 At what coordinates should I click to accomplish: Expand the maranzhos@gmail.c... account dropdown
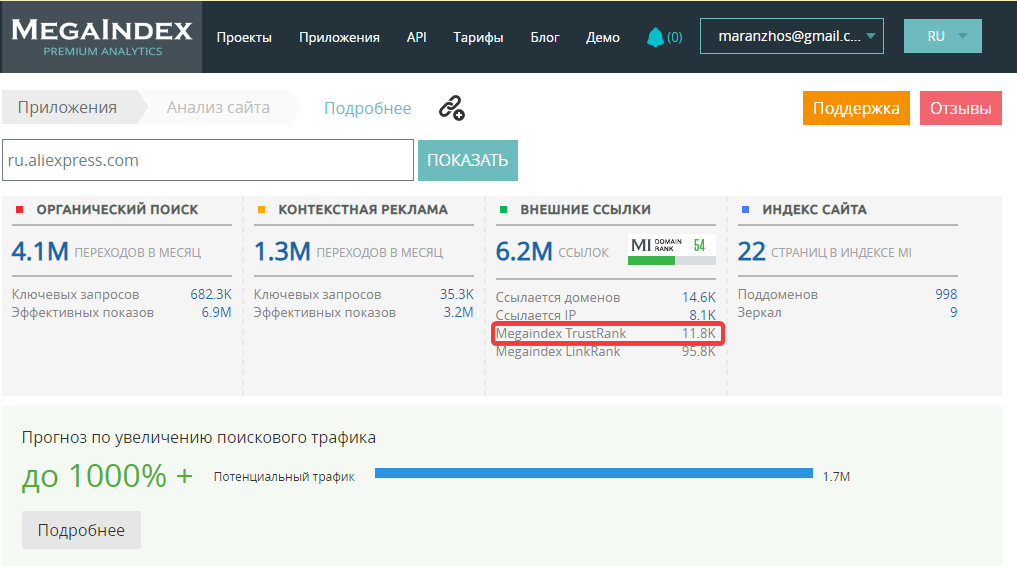point(791,36)
